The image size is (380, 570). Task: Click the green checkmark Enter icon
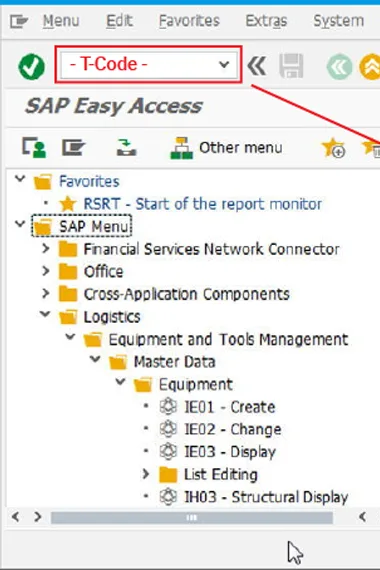pyautogui.click(x=32, y=67)
